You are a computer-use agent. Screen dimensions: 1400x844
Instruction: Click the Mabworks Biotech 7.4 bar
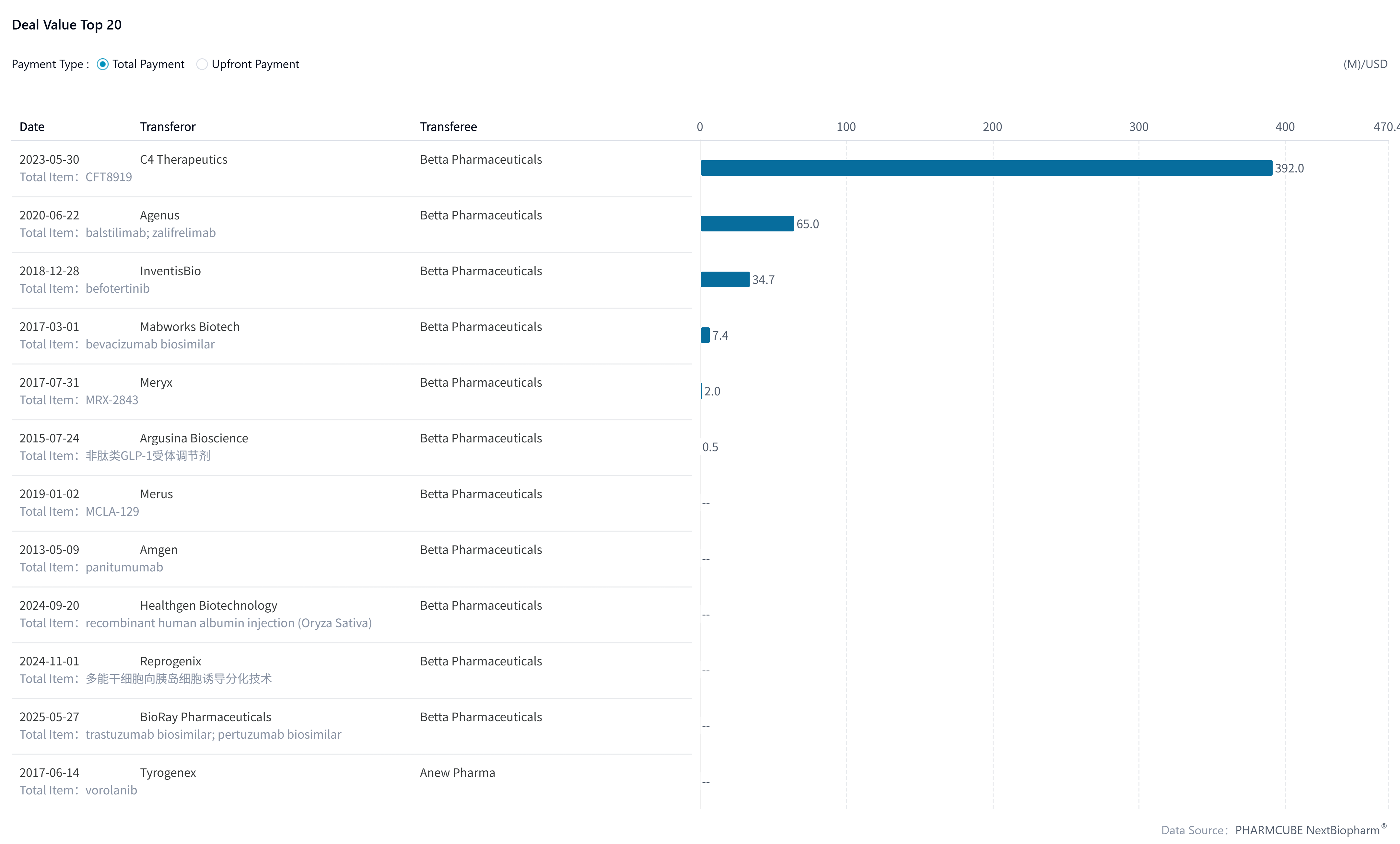tap(705, 335)
